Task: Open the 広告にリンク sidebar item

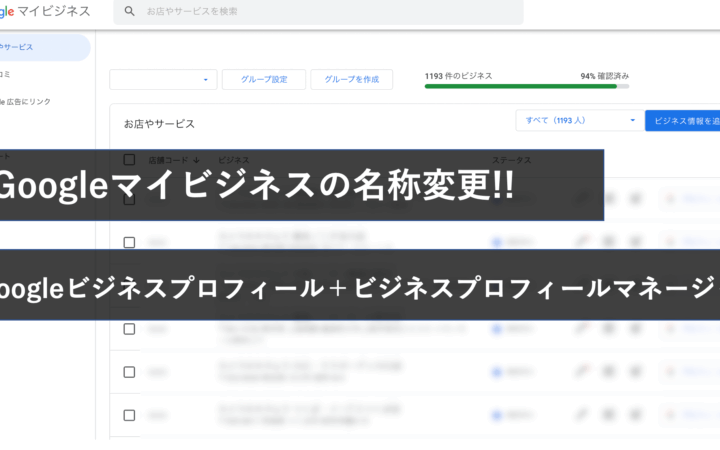Action: pos(25,101)
